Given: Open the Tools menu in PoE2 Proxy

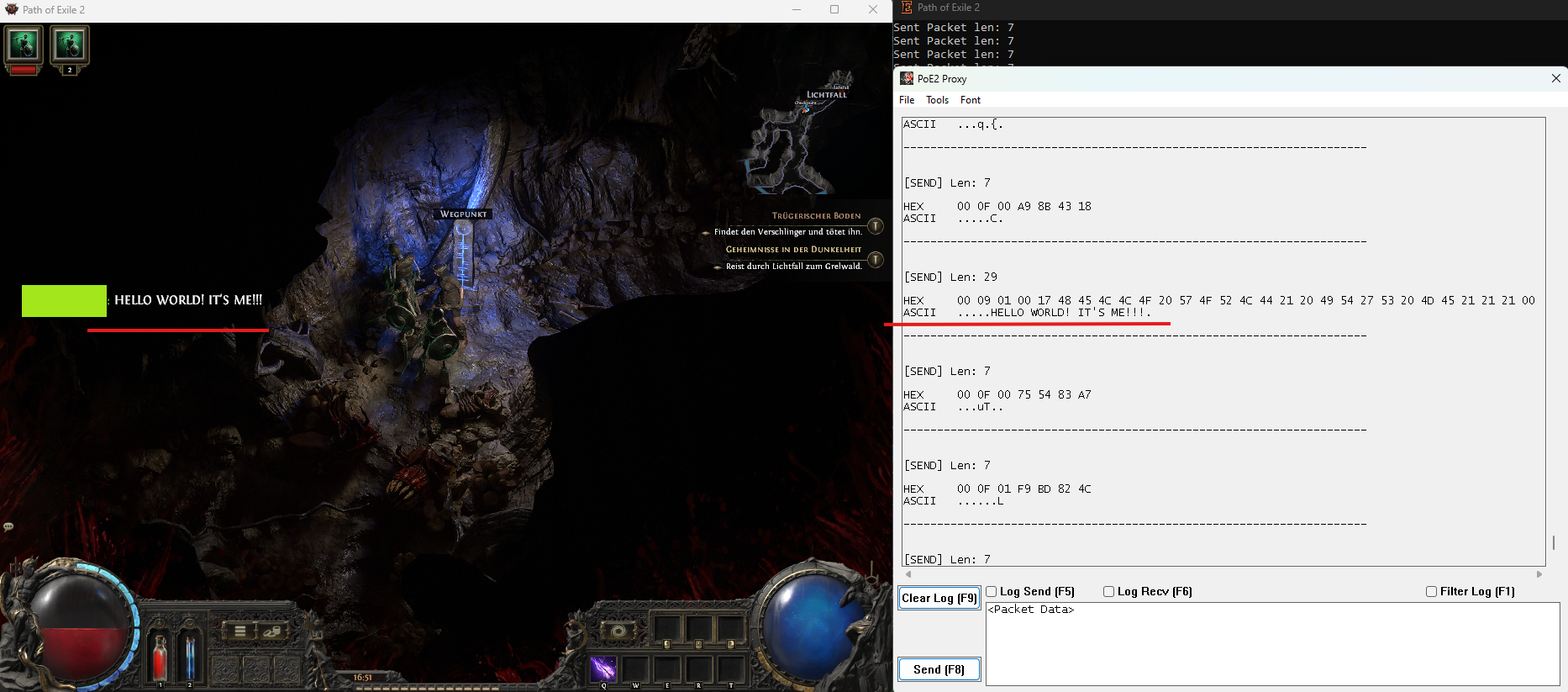Looking at the screenshot, I should click(x=937, y=100).
